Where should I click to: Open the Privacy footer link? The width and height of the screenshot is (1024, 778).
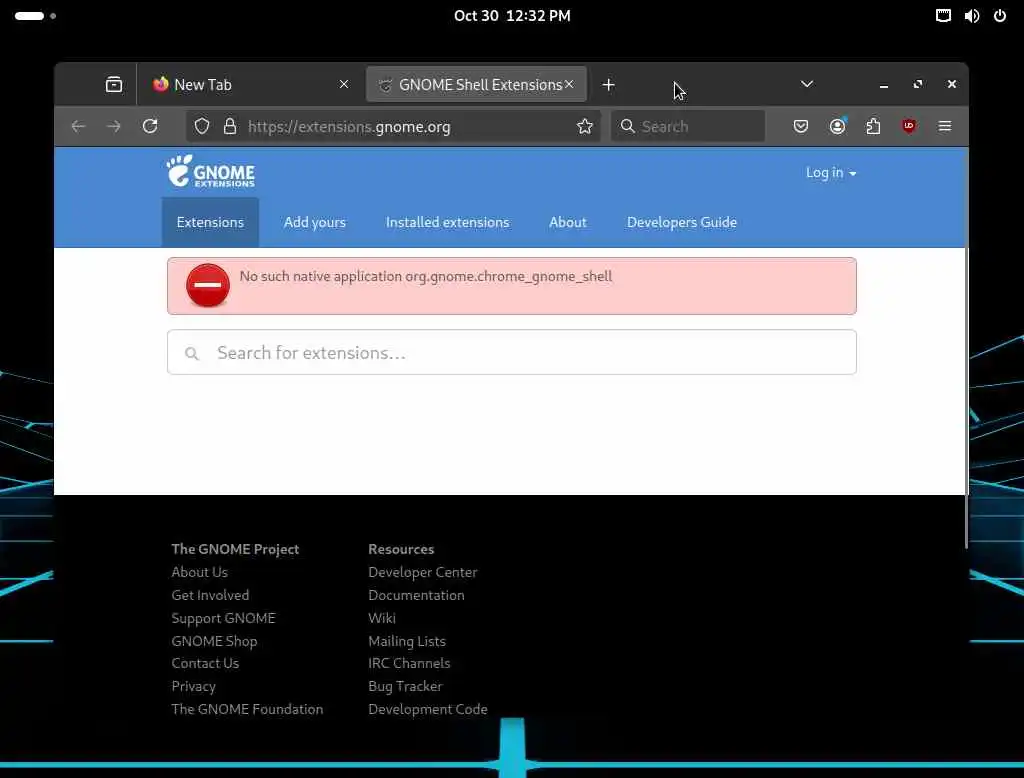tap(193, 686)
